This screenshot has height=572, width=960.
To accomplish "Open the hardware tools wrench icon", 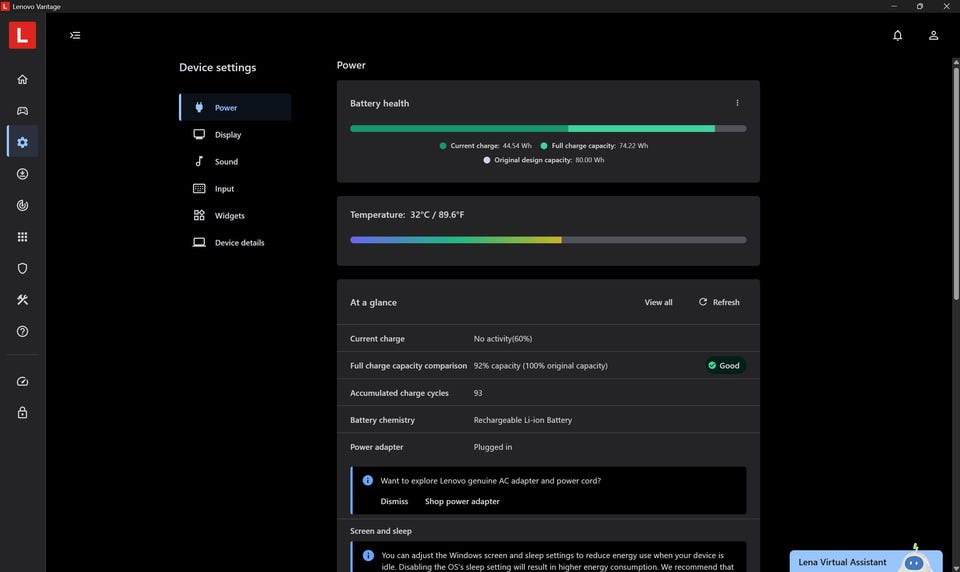I will coord(22,300).
